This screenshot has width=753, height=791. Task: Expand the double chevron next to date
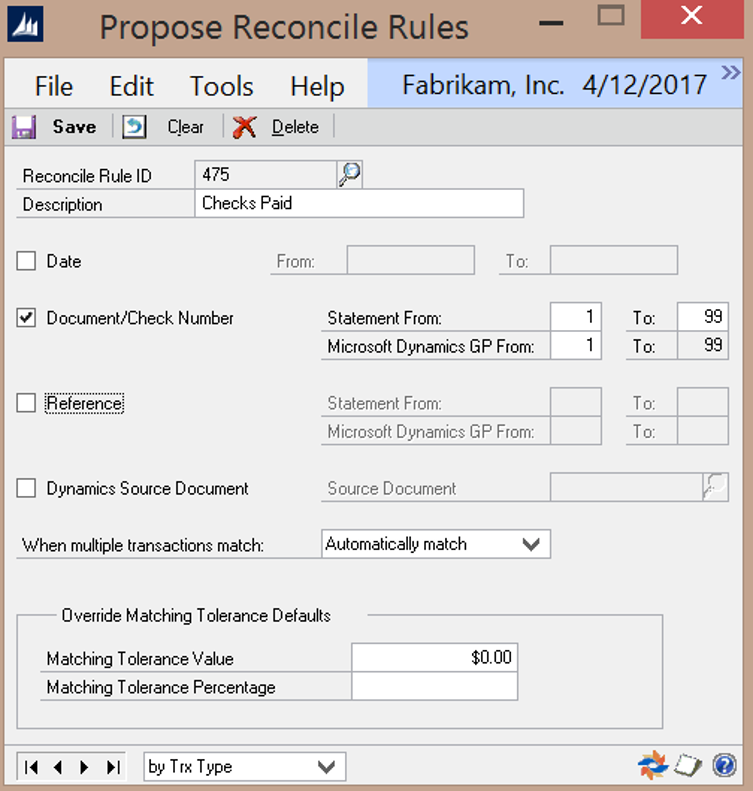point(729,73)
